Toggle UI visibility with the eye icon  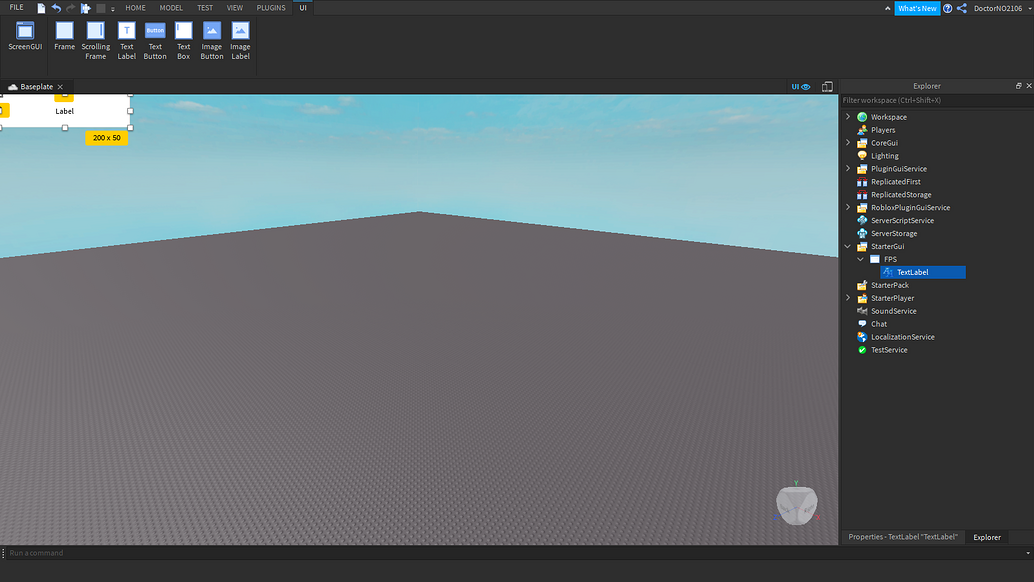[x=806, y=86]
